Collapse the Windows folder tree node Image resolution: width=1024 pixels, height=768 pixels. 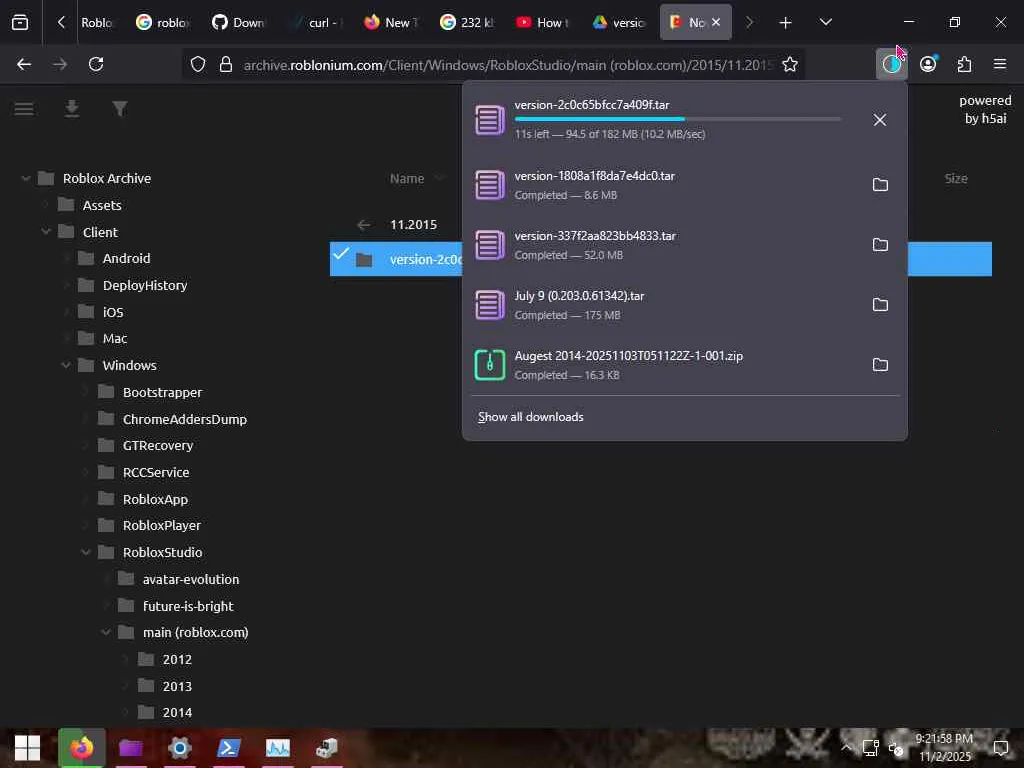click(x=66, y=365)
